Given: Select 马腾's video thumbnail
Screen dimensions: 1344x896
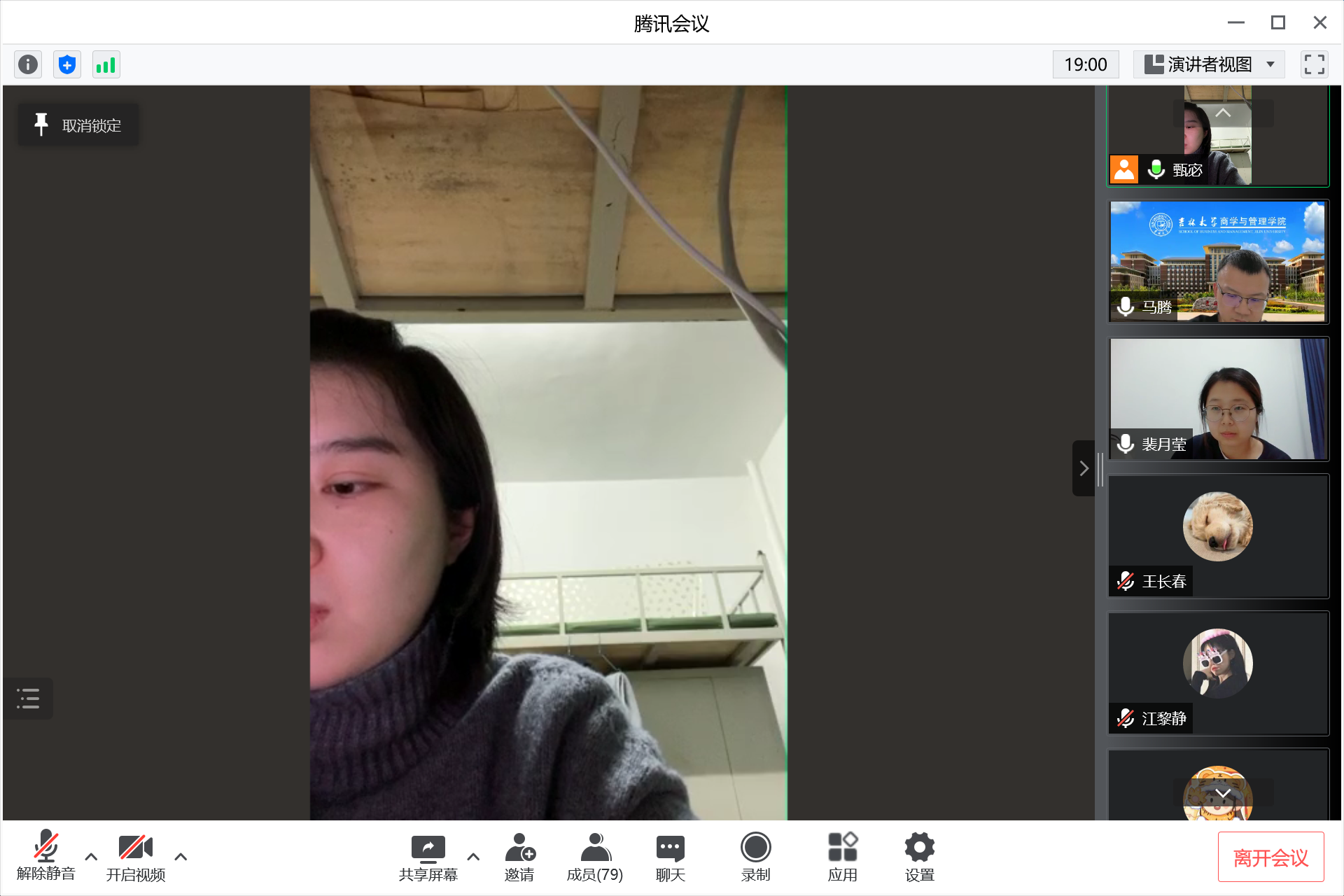Looking at the screenshot, I should (x=1217, y=261).
